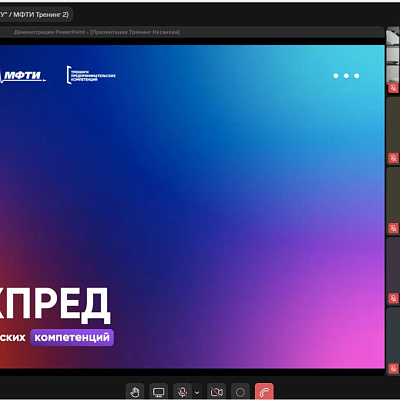
Task: End the call with red phone button
Action: [x=264, y=392]
